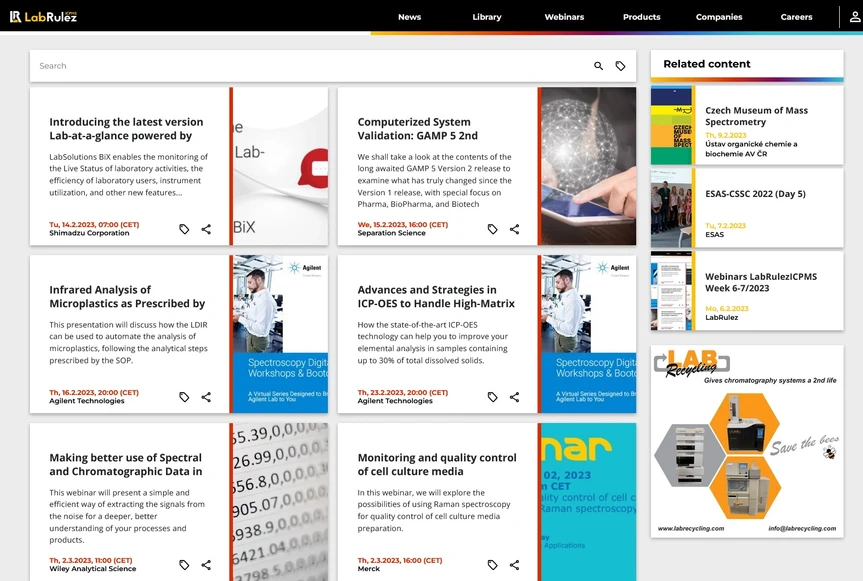863x581 pixels.
Task: Click the 'Related content' heading
Action: pos(707,64)
